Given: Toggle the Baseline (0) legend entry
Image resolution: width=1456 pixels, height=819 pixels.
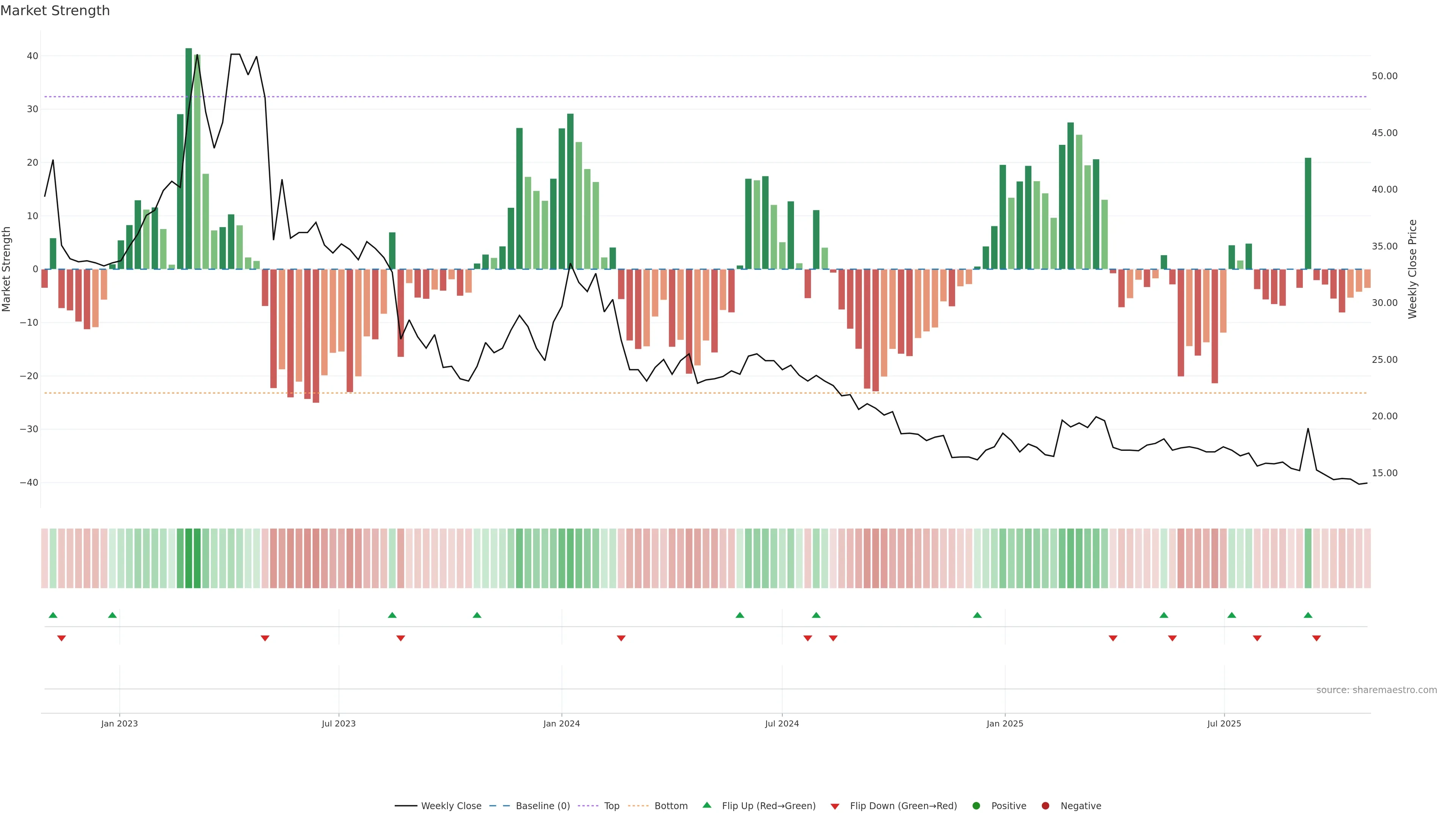Looking at the screenshot, I should coord(542,806).
